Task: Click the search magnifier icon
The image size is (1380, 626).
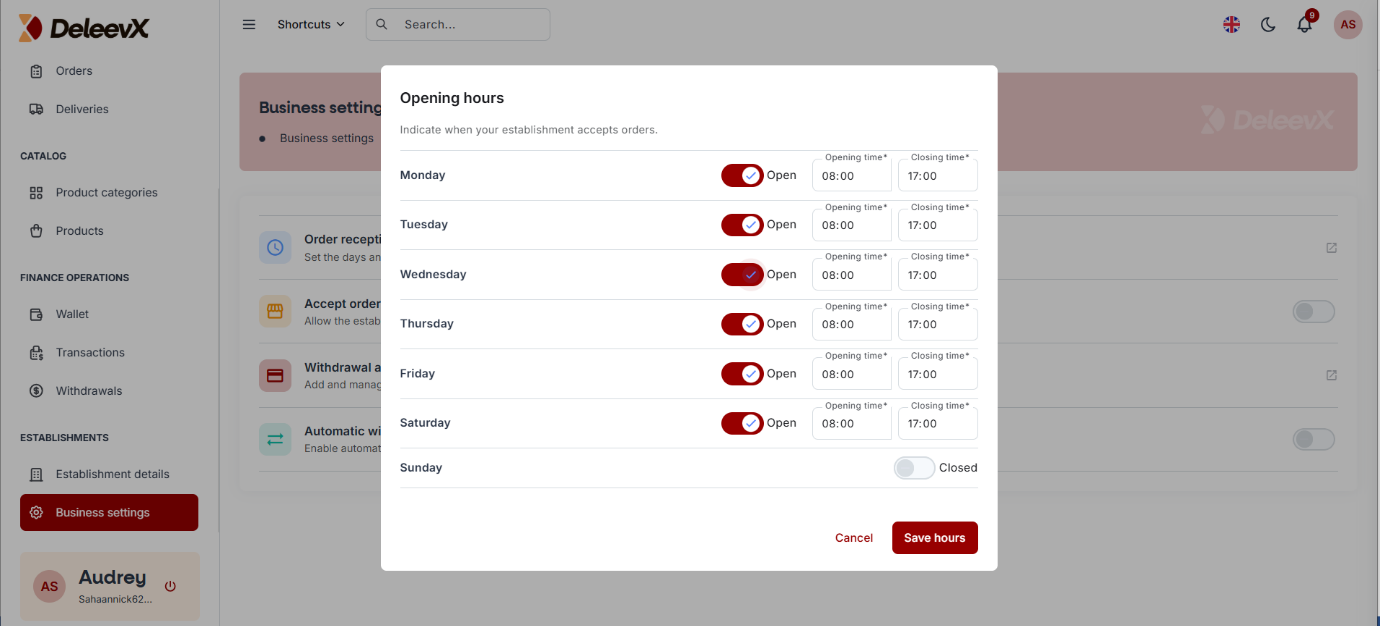Action: coord(381,24)
